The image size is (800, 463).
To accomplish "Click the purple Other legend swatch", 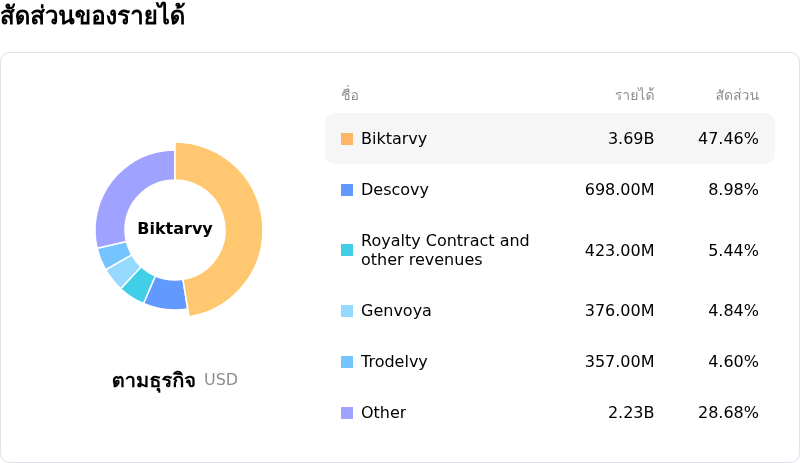I will 347,413.
